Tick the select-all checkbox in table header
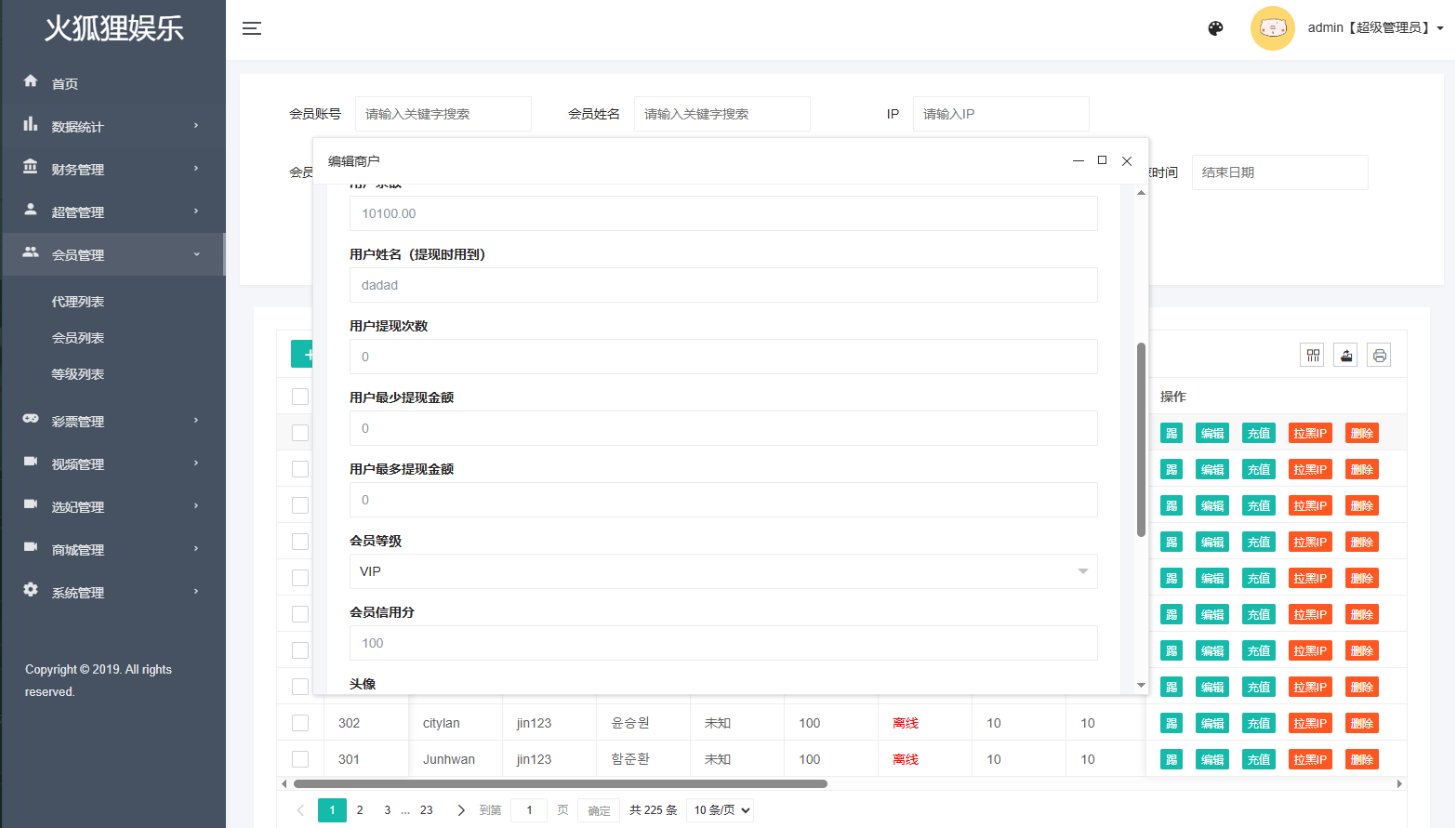This screenshot has width=1455, height=828. [300, 397]
